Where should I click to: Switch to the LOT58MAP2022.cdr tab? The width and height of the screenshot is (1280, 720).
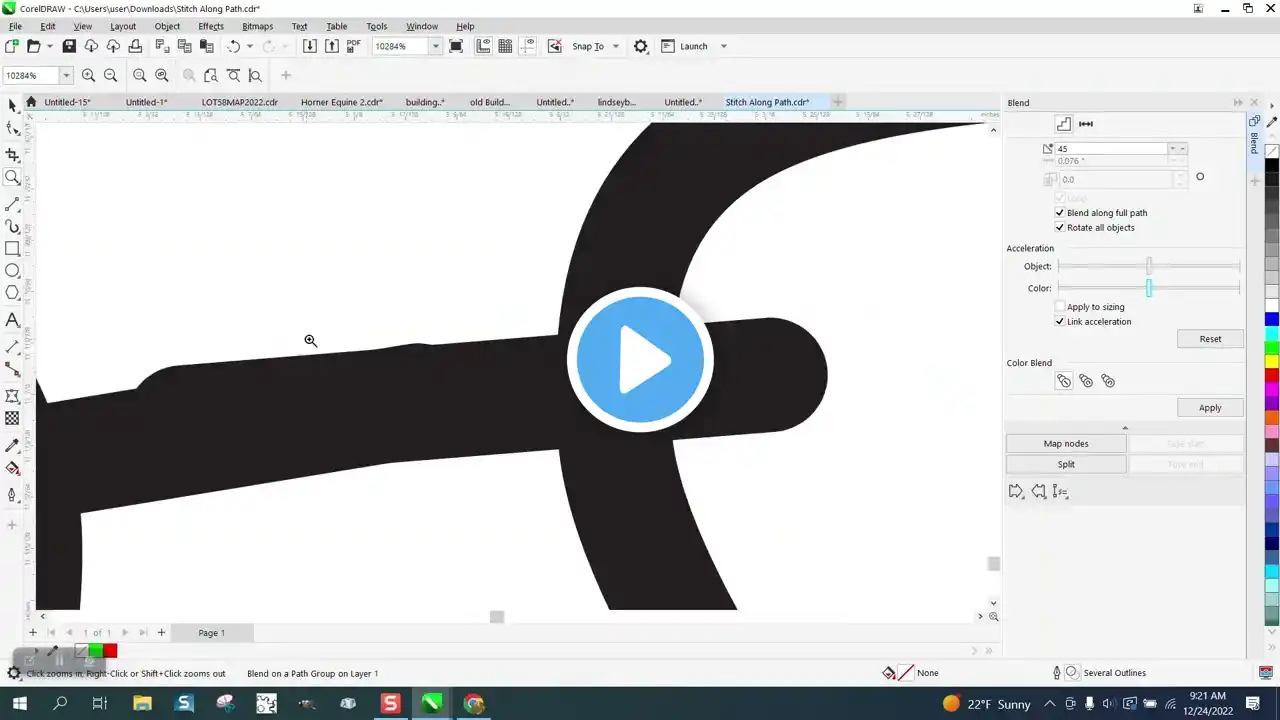point(240,102)
